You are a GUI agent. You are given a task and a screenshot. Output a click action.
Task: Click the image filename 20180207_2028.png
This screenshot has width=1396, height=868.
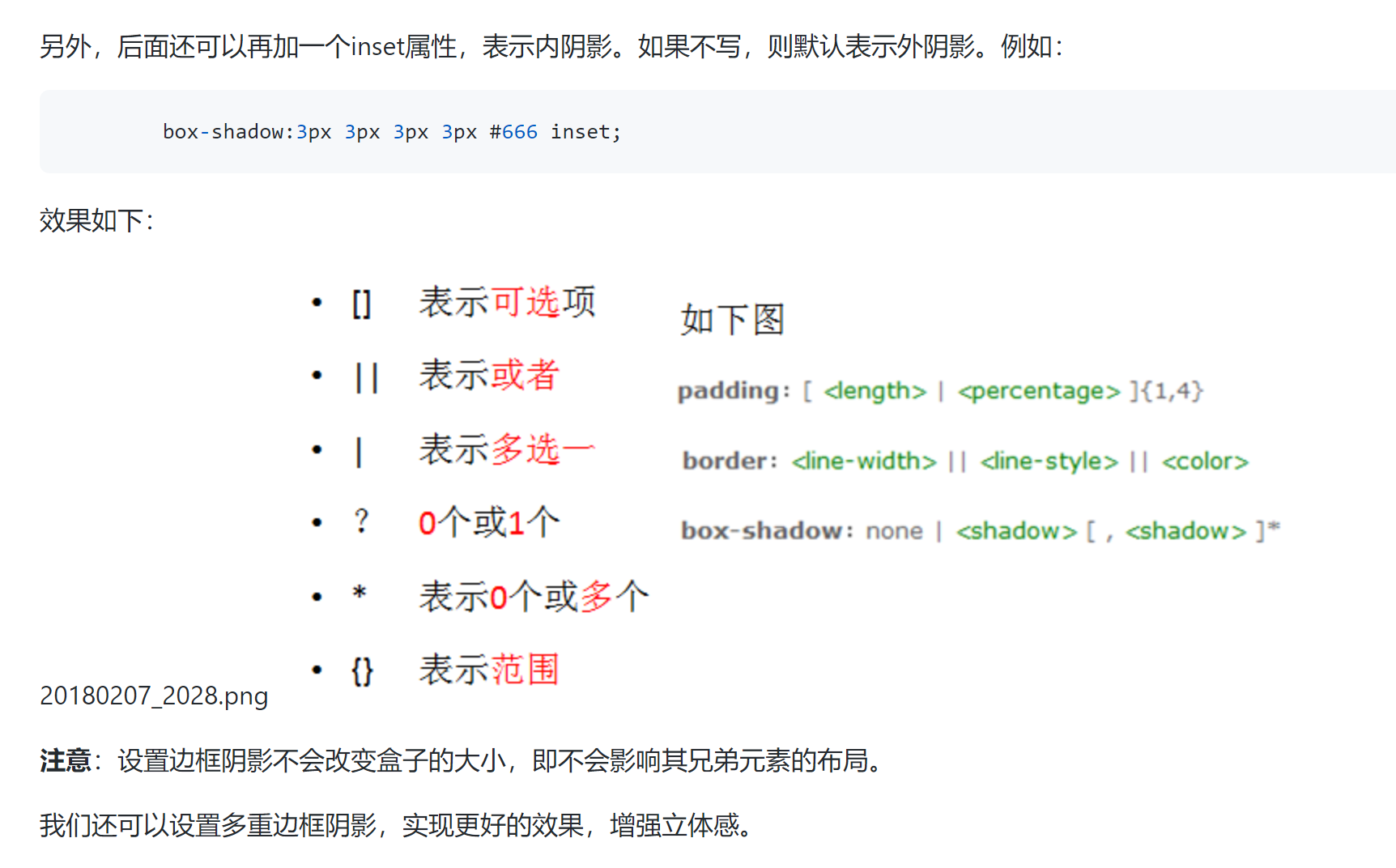[x=154, y=696]
